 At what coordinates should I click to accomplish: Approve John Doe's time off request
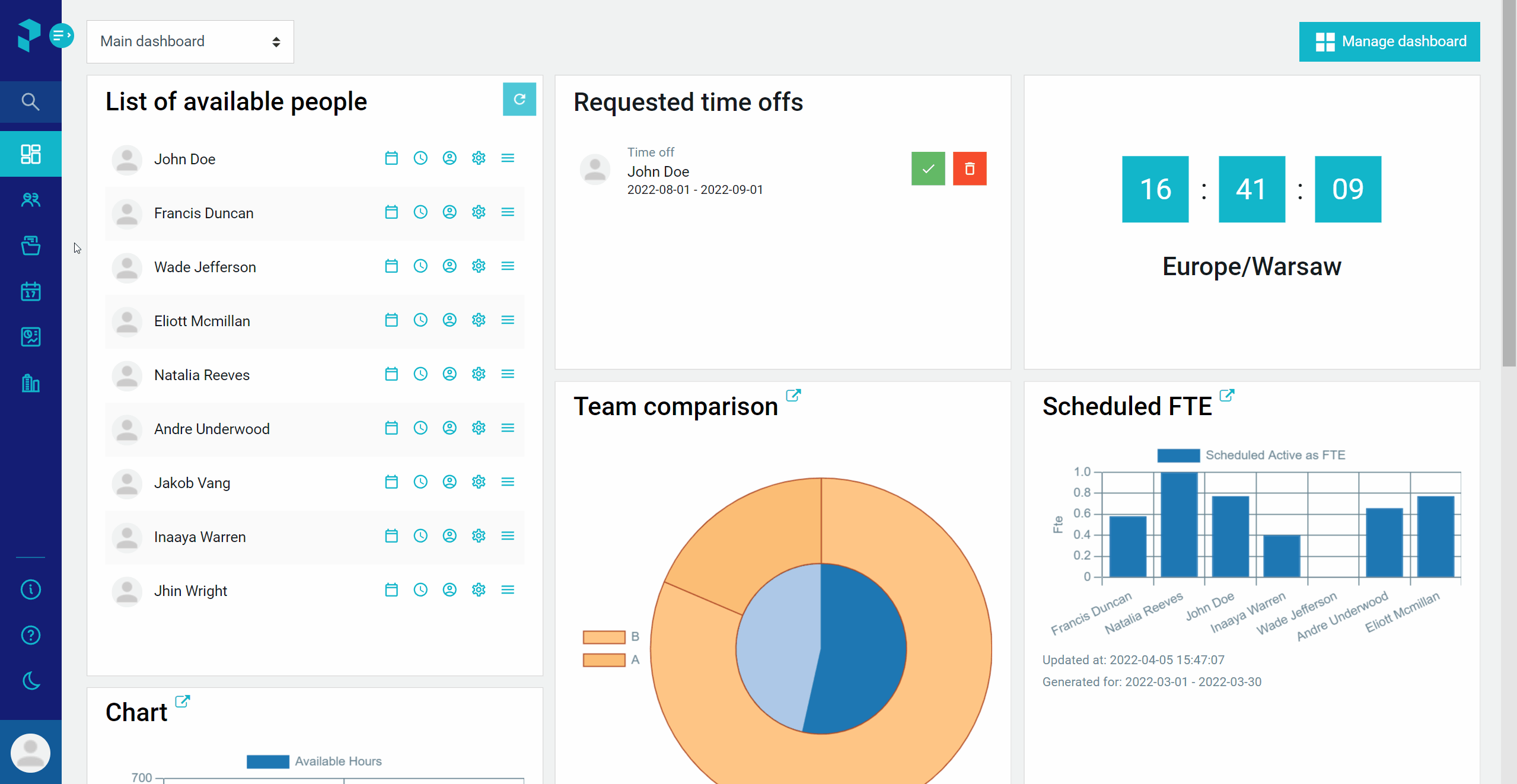(x=928, y=169)
